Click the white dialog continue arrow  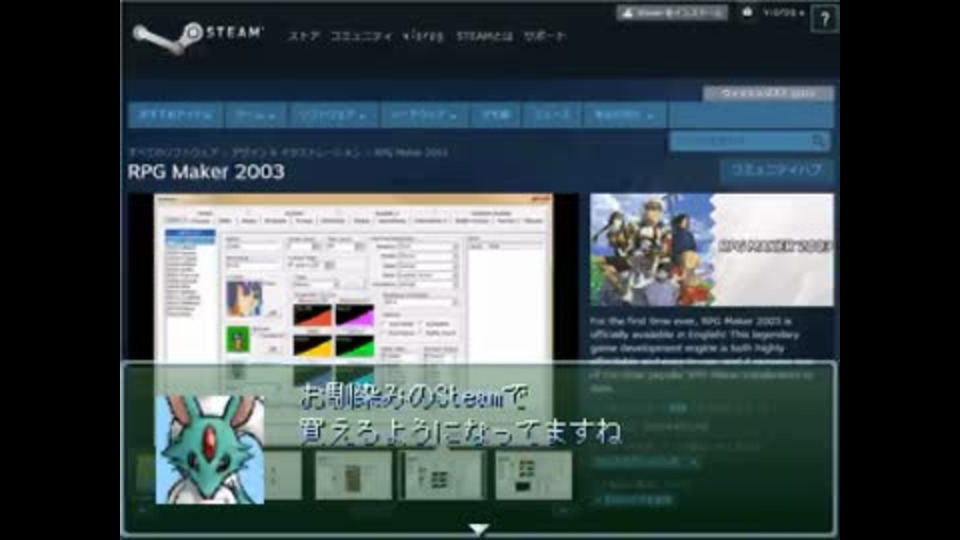pyautogui.click(x=479, y=528)
